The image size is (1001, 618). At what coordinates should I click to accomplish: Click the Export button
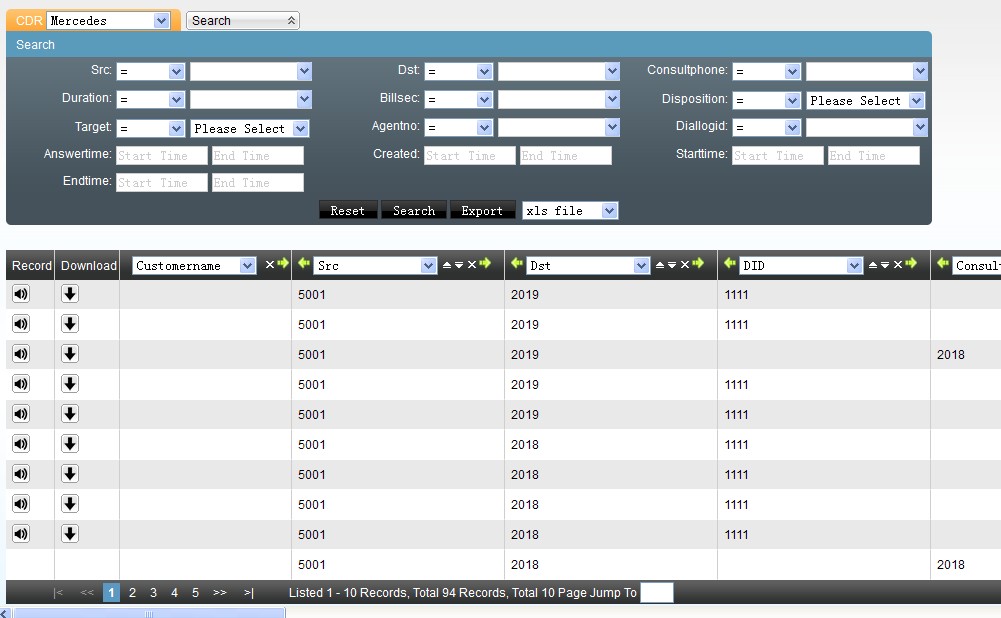pos(482,211)
